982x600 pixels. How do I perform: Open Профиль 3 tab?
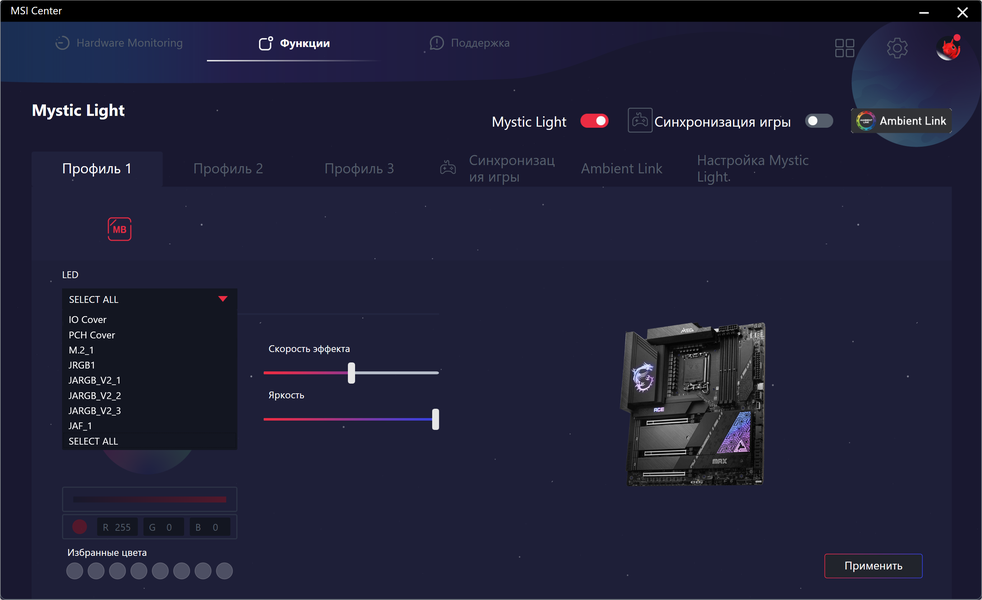[359, 168]
